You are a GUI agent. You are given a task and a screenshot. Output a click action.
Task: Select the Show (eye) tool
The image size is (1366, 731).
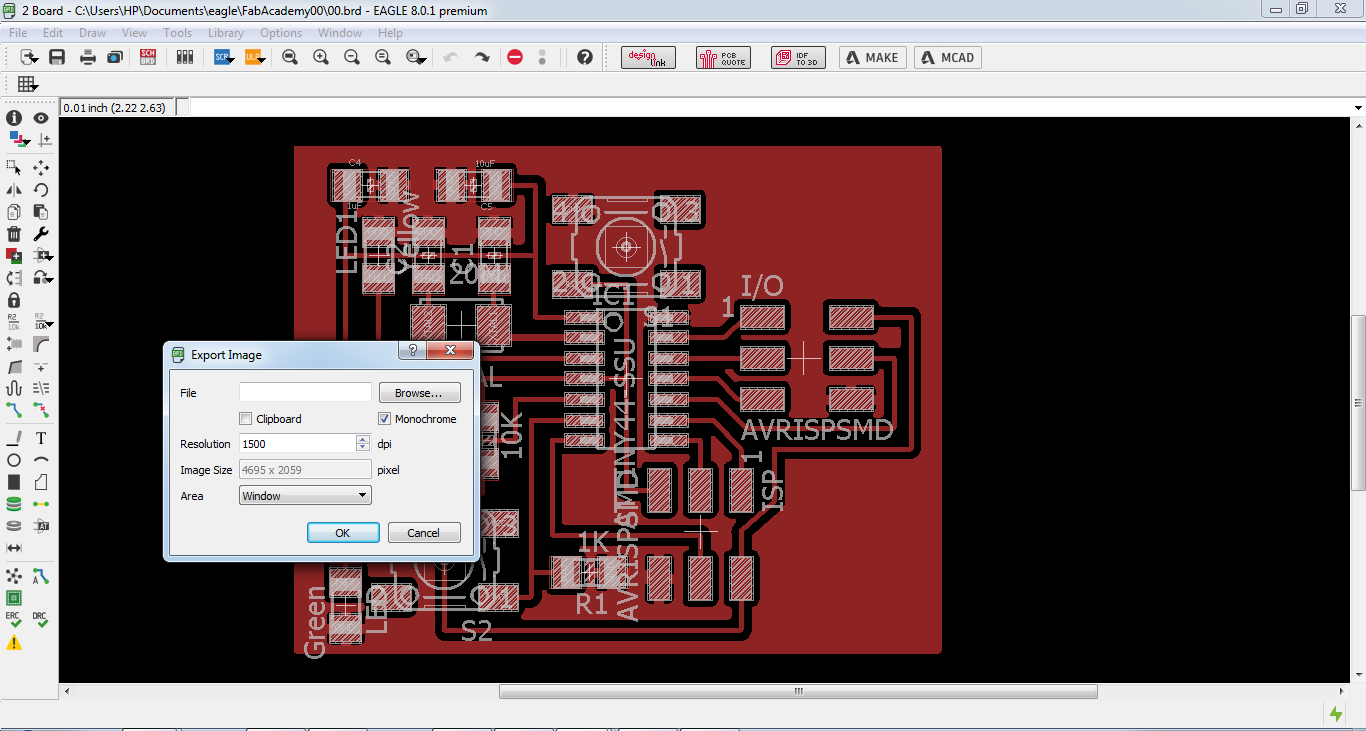(x=41, y=118)
